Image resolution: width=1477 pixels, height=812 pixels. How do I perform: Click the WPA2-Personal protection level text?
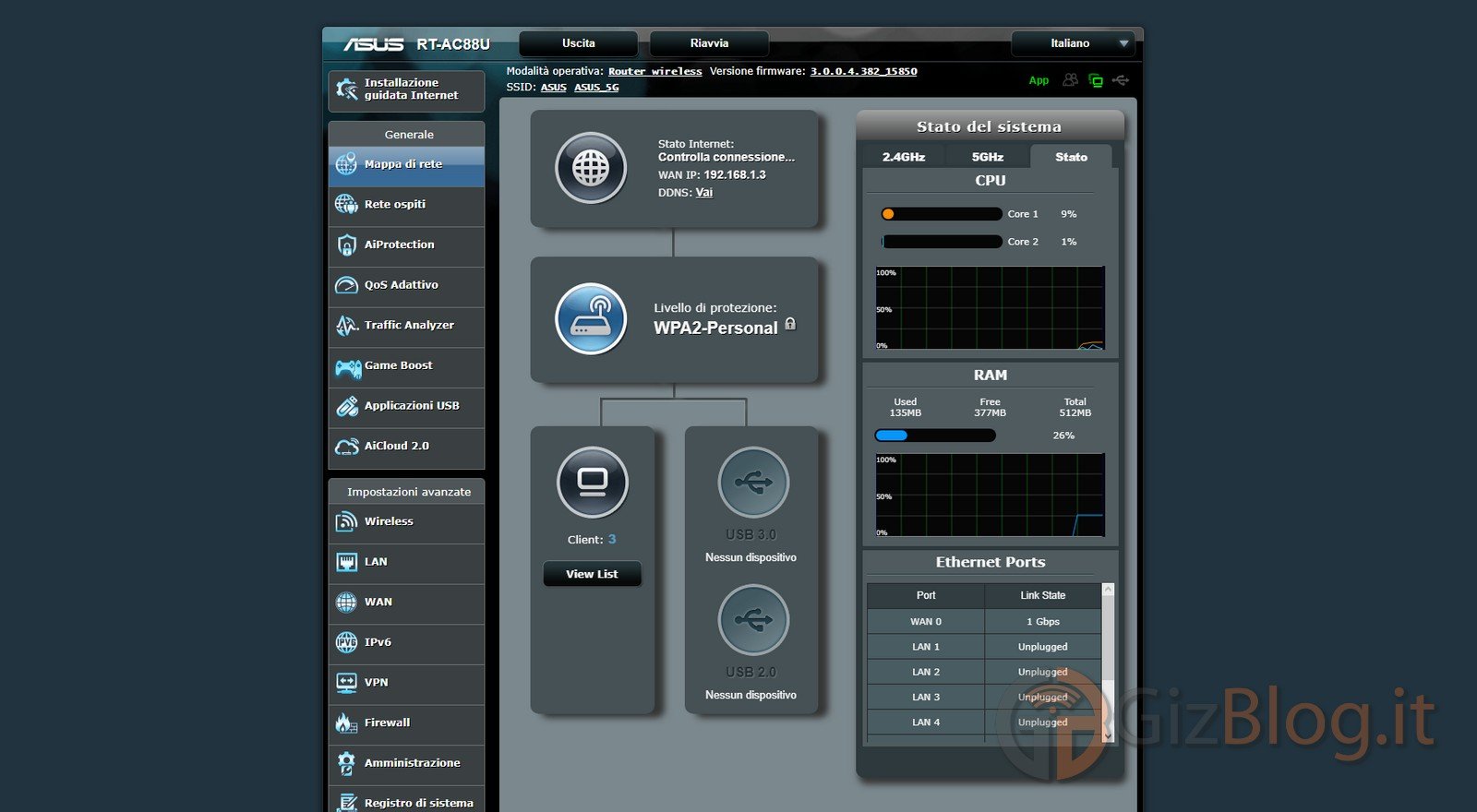pyautogui.click(x=715, y=328)
